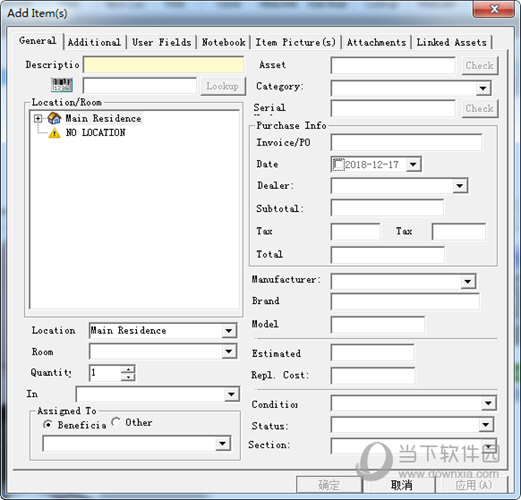Image resolution: width=521 pixels, height=500 pixels.
Task: Click the second Tax input field
Action: click(x=459, y=232)
